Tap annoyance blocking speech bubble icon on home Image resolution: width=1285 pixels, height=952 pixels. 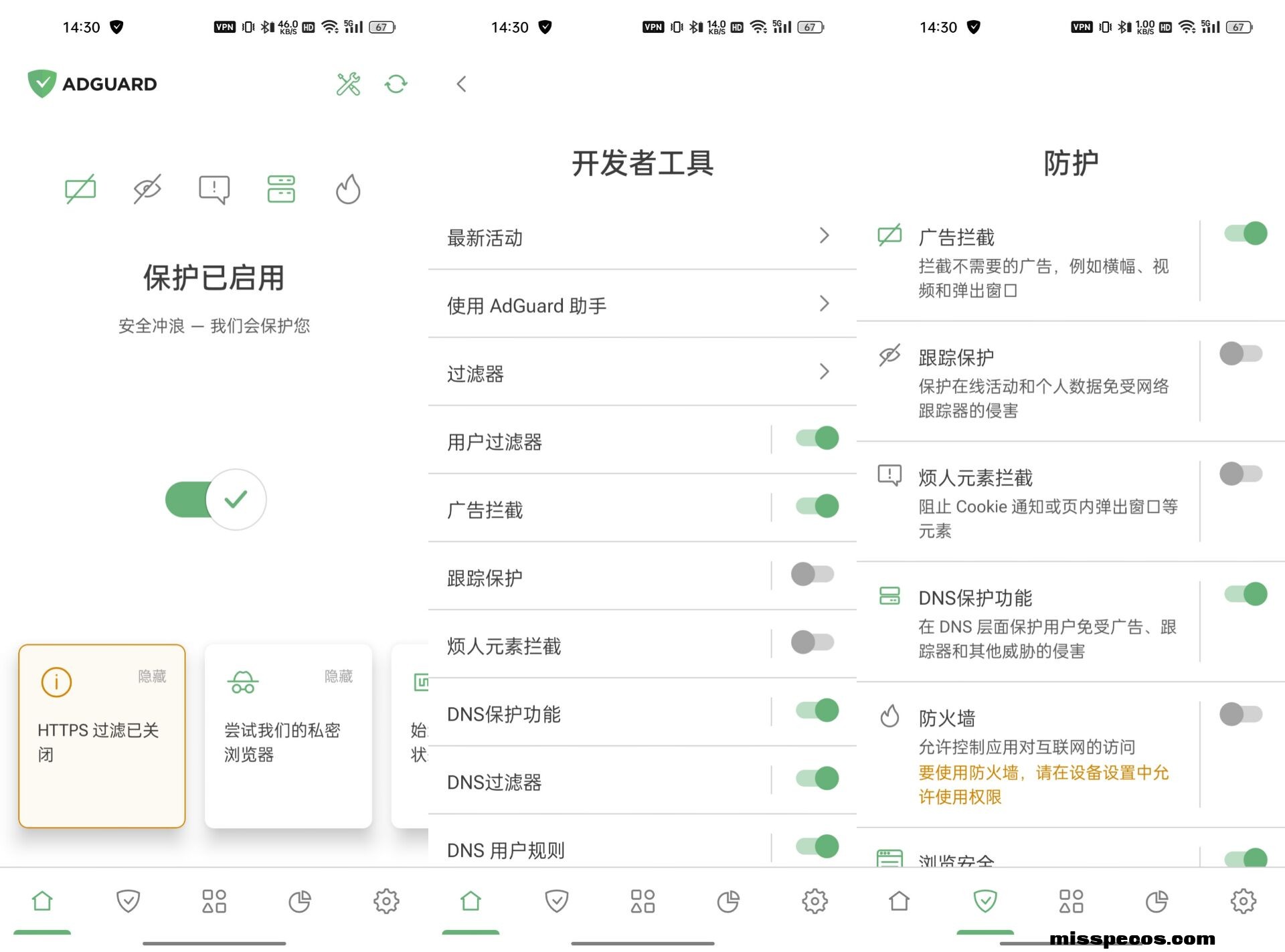click(214, 190)
